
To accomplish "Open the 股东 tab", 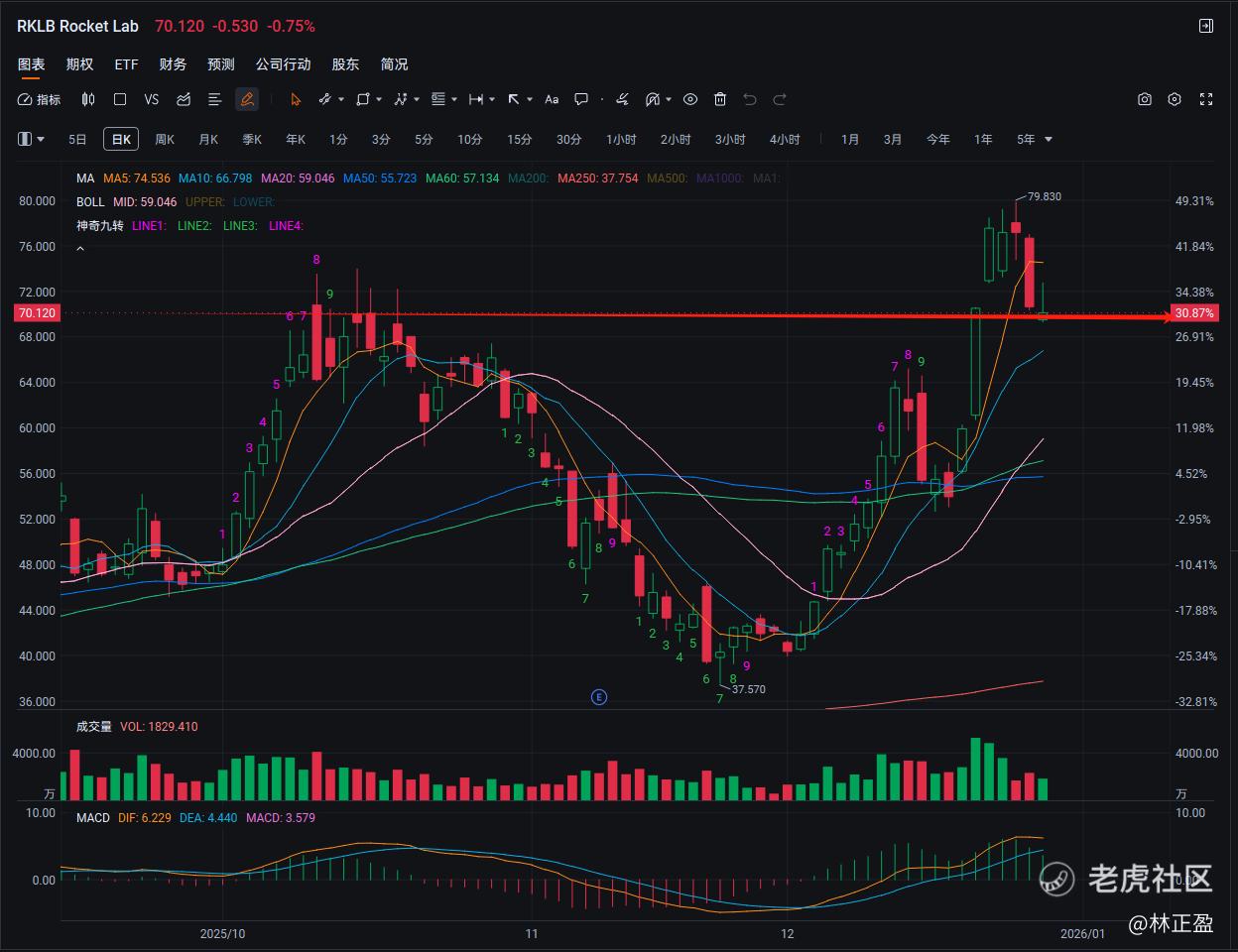I will click(345, 64).
